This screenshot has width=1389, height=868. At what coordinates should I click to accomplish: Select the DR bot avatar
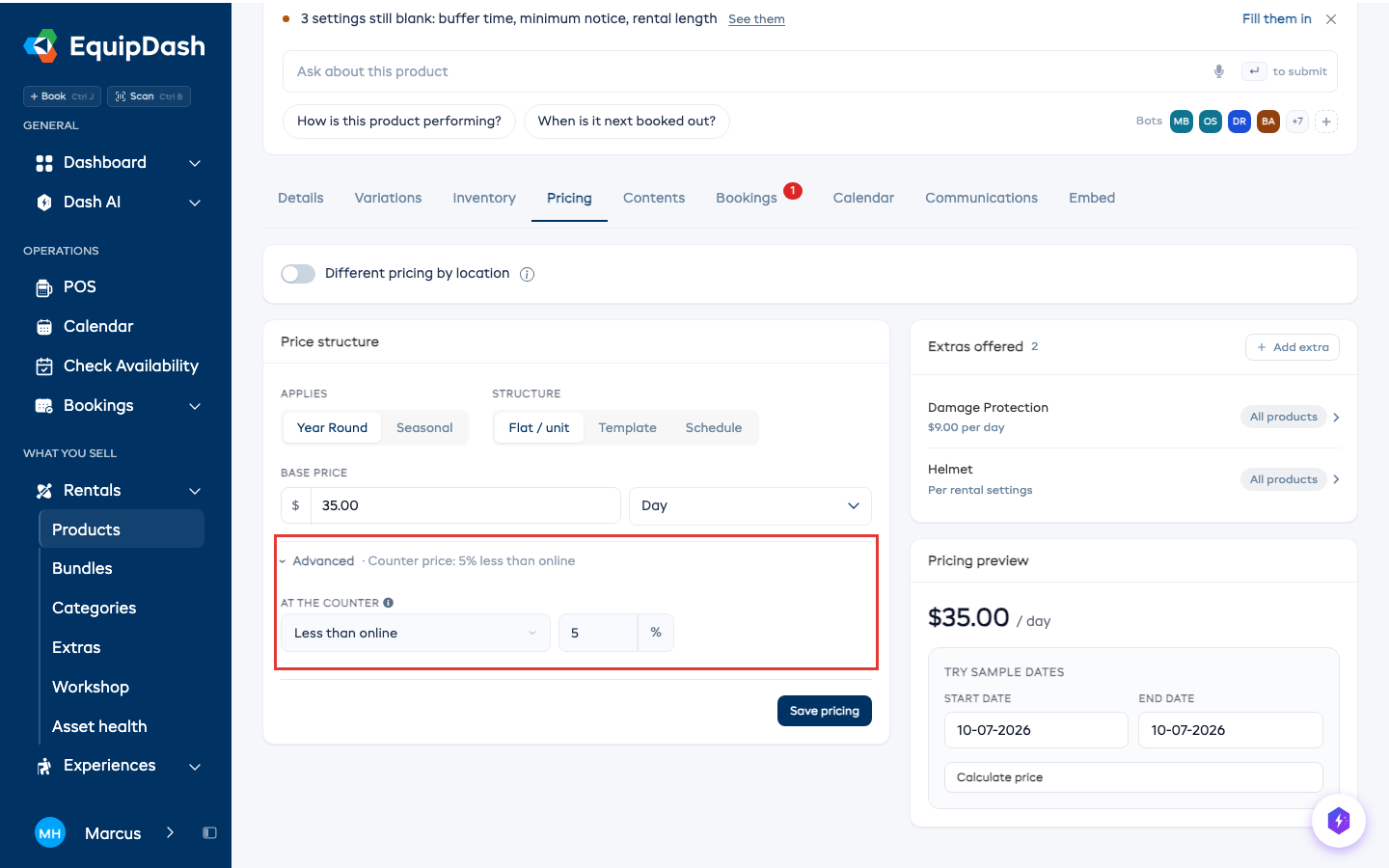[x=1239, y=122]
